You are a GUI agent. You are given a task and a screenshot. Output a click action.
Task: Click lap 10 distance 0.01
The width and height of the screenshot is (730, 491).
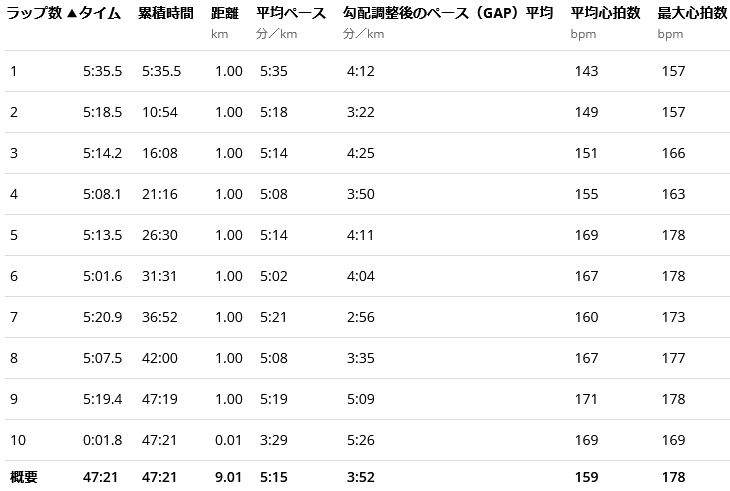[228, 440]
